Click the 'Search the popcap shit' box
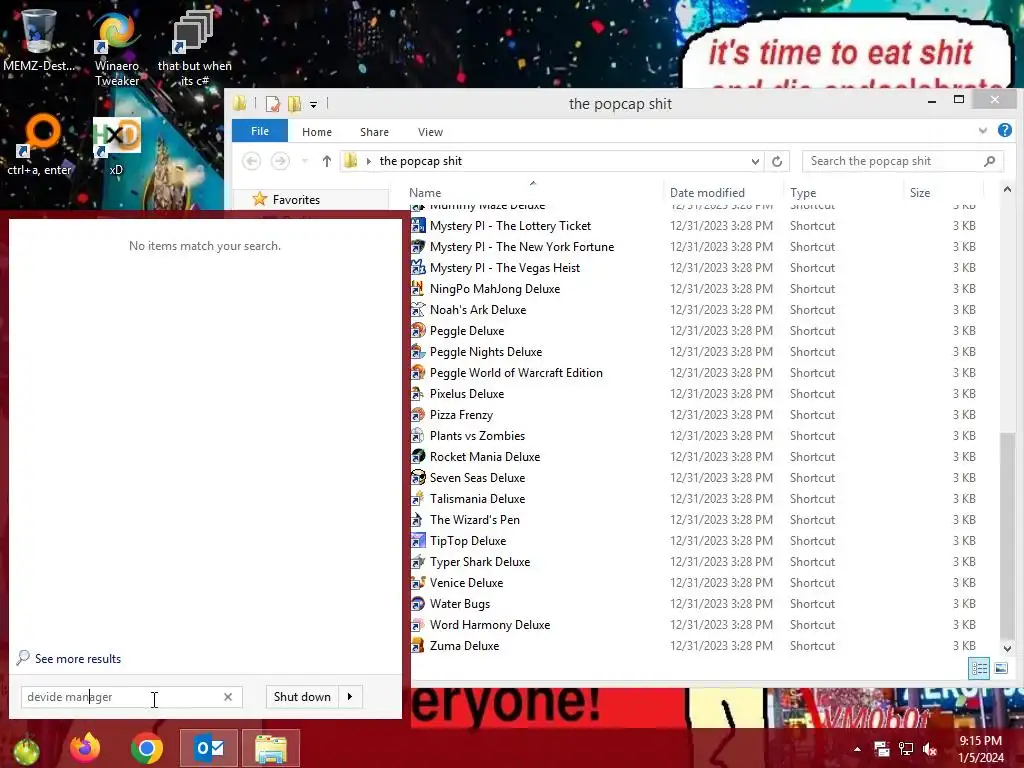 (x=903, y=161)
